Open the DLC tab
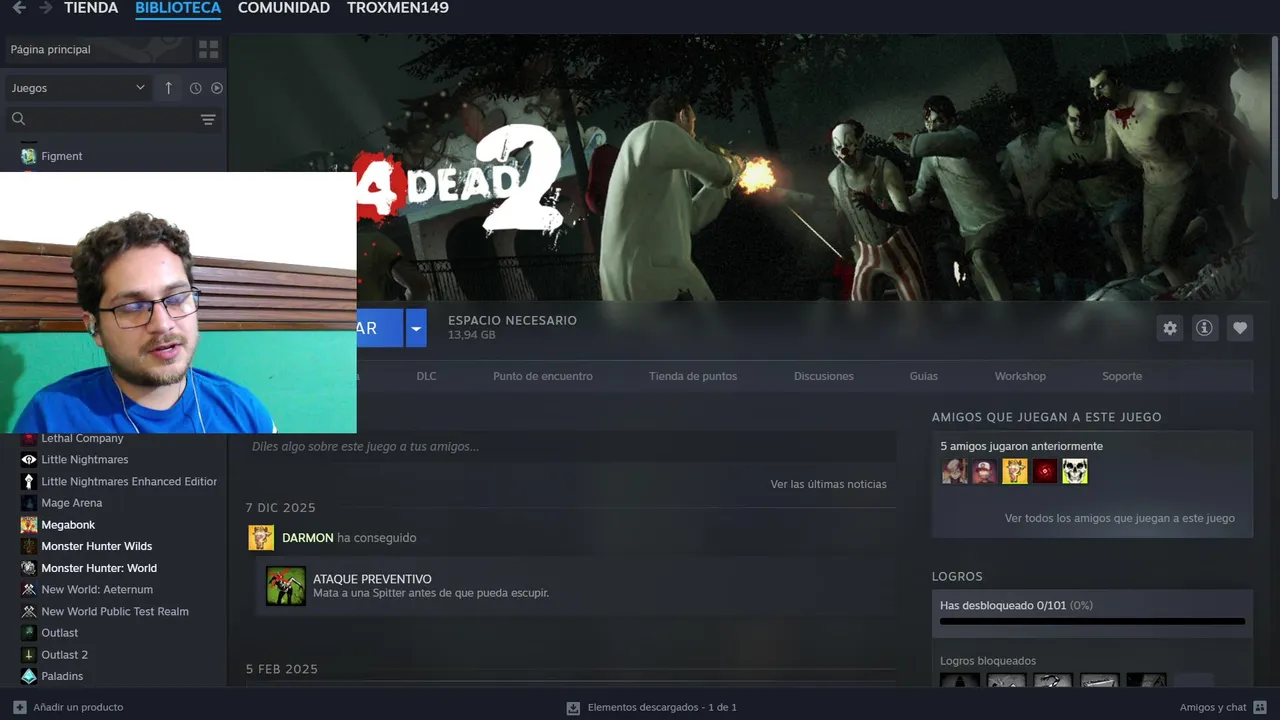The image size is (1280, 720). click(x=427, y=376)
